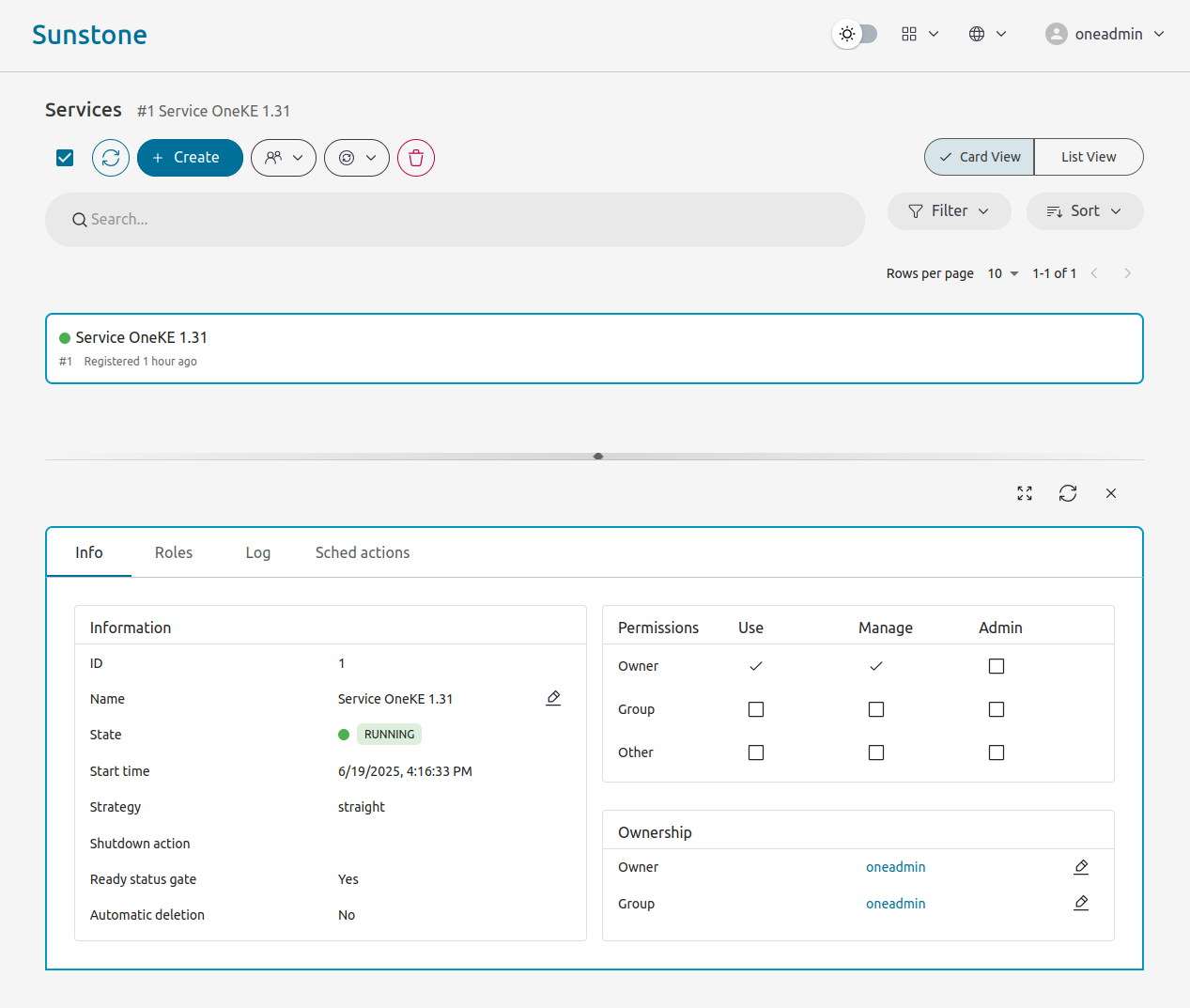Go to the next page arrow
1190x1008 pixels.
coord(1127,273)
